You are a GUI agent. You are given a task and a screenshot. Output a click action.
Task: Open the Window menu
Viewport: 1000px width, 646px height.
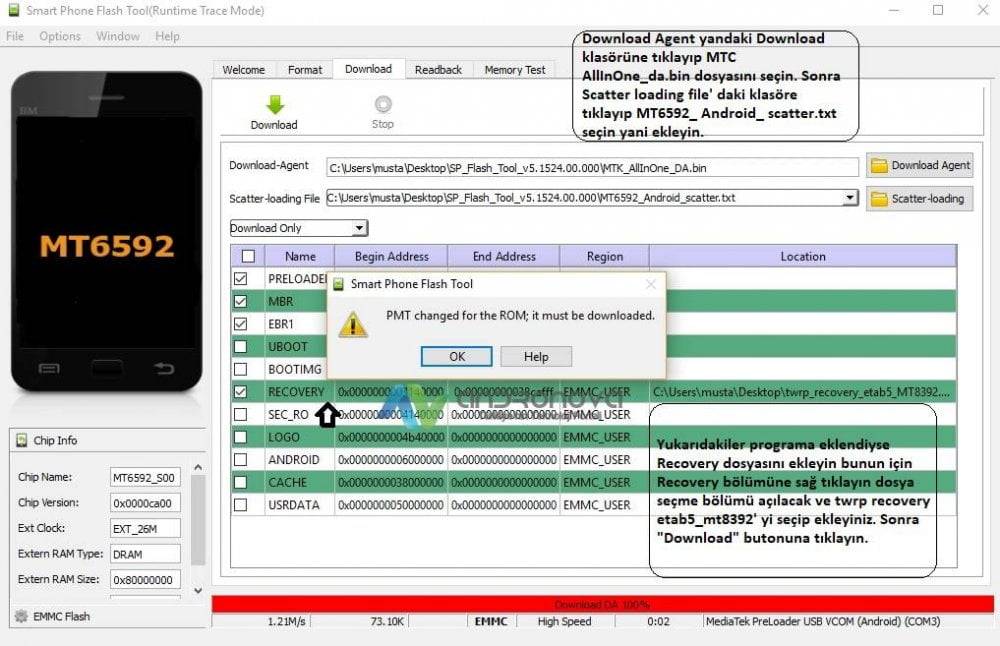(x=118, y=36)
